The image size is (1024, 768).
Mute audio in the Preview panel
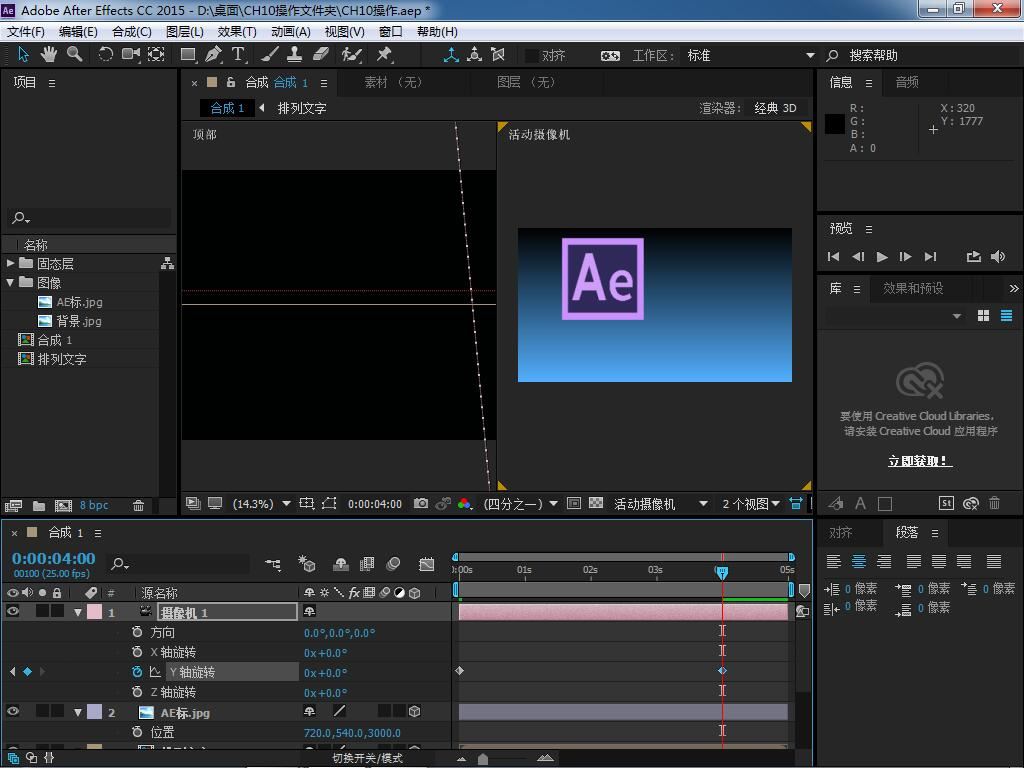(998, 257)
